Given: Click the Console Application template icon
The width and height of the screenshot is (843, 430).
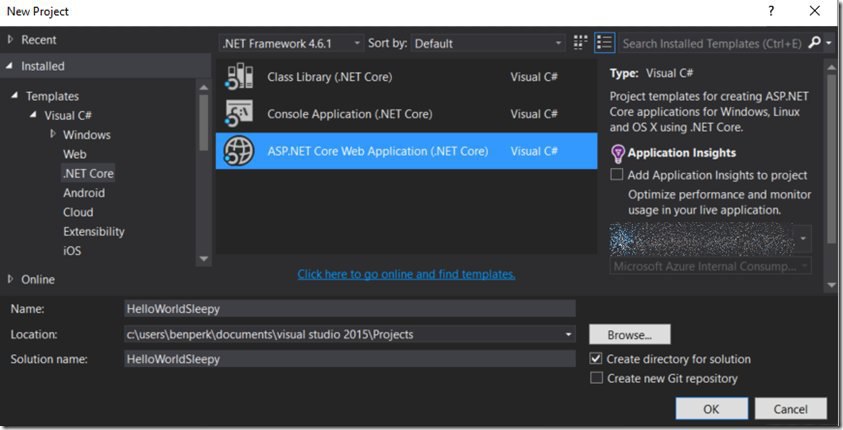Looking at the screenshot, I should [x=239, y=113].
